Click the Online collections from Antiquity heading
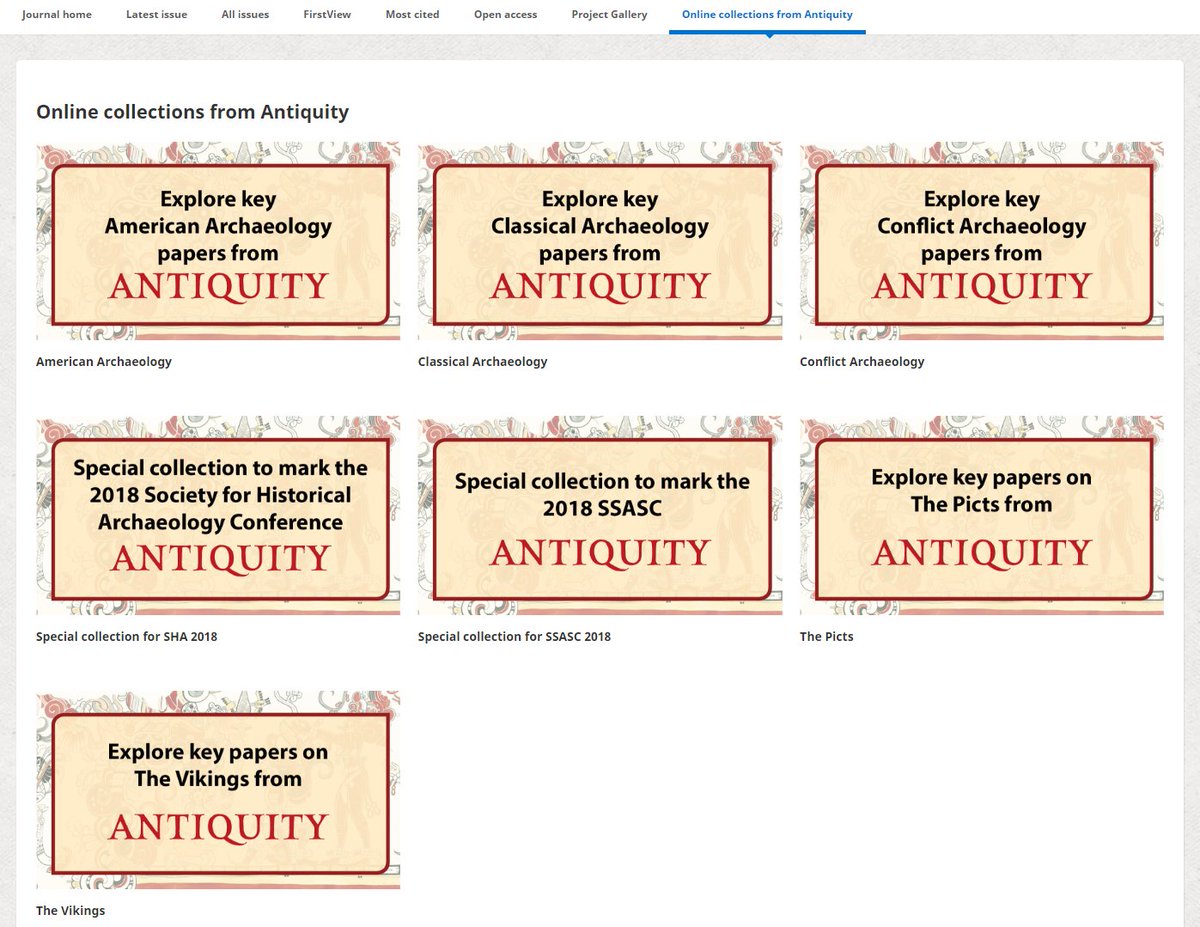Screen dimensions: 1200x927 pos(193,112)
